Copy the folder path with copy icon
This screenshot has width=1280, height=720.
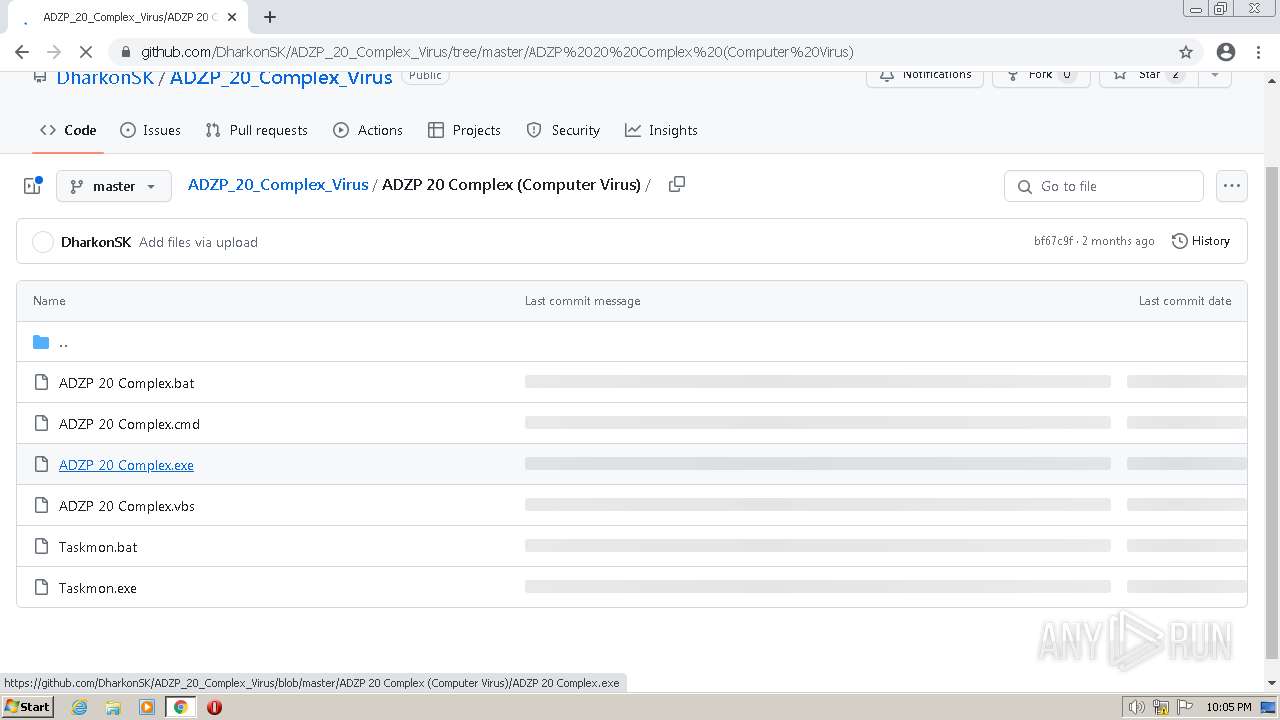(x=677, y=184)
